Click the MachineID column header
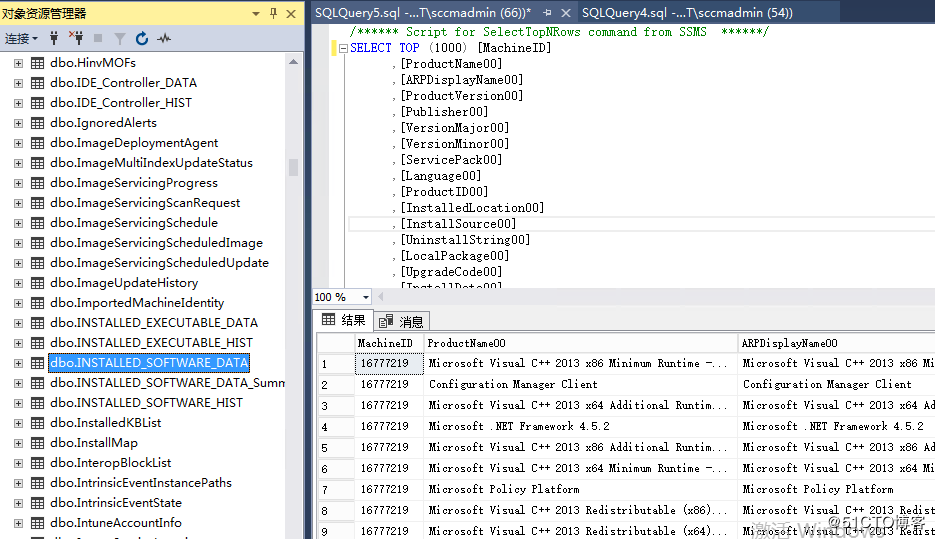Image resolution: width=935 pixels, height=539 pixels. (389, 343)
